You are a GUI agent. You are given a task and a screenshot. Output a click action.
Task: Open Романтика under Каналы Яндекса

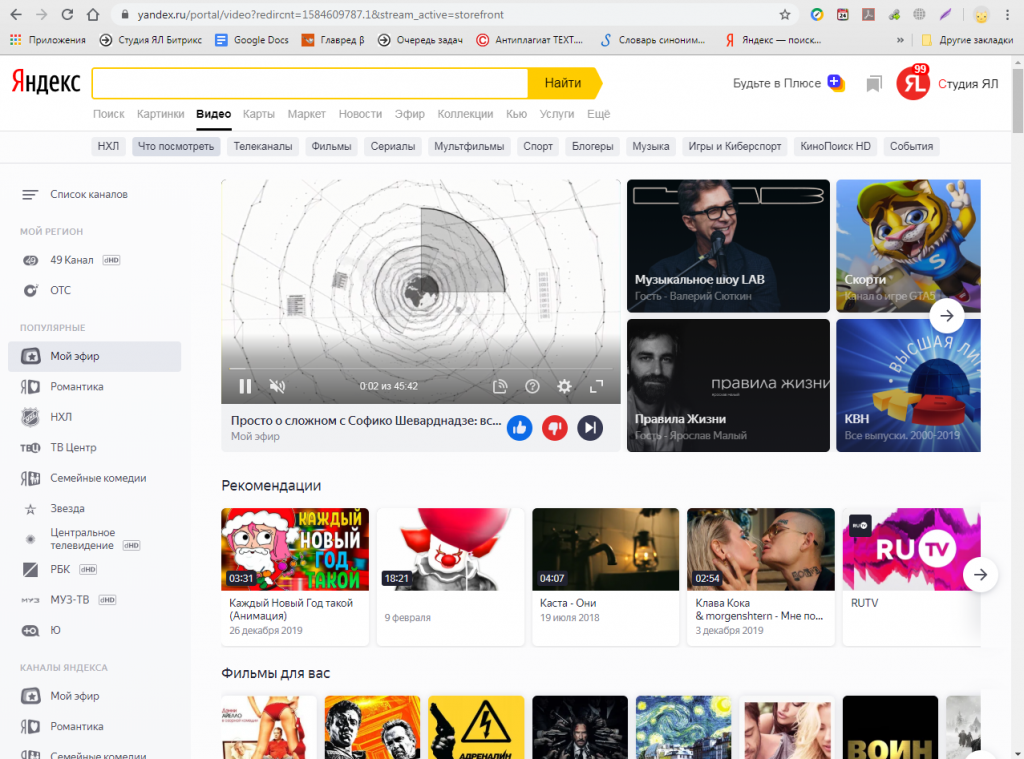coord(95,726)
